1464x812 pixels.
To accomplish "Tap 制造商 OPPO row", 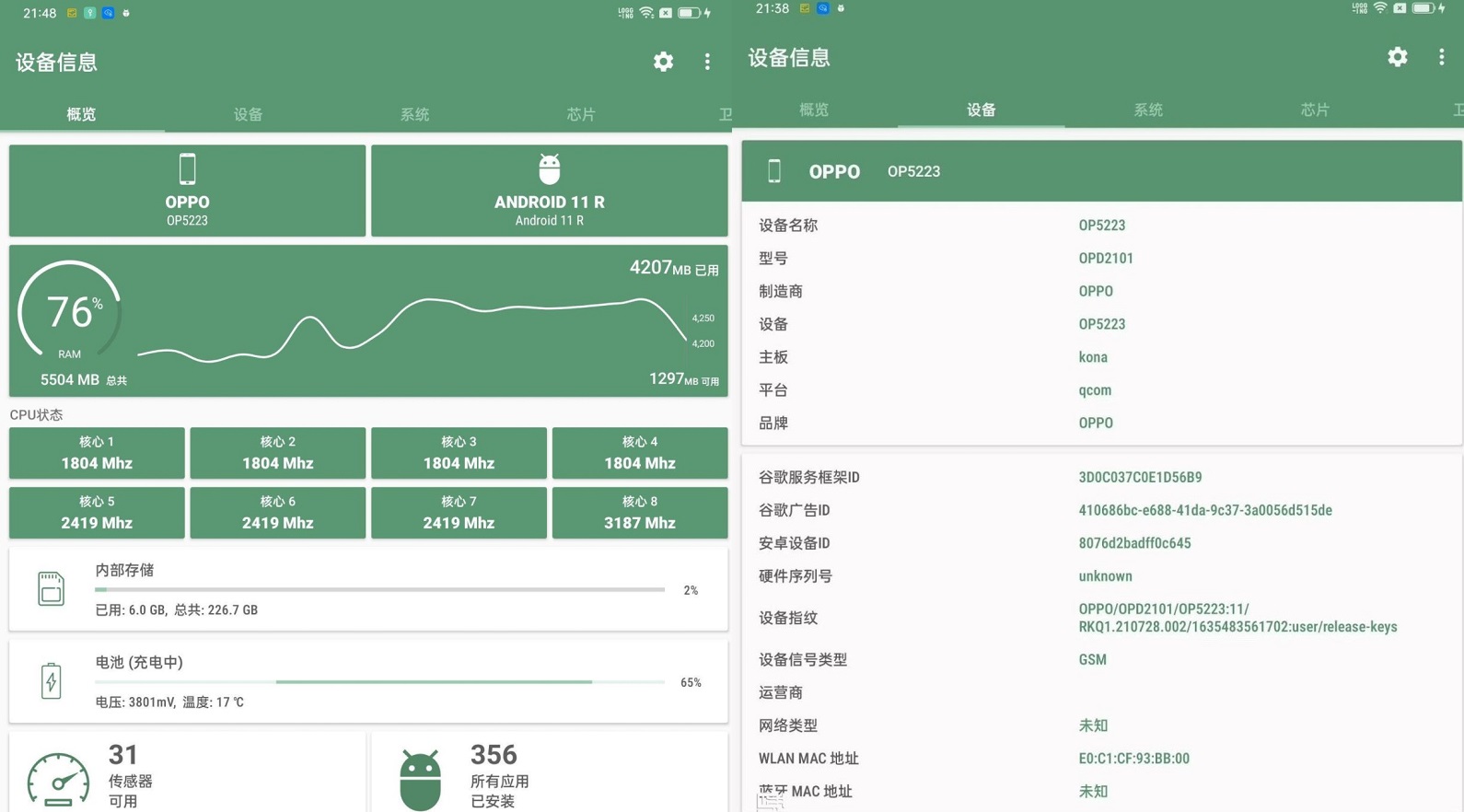I will pos(1102,291).
